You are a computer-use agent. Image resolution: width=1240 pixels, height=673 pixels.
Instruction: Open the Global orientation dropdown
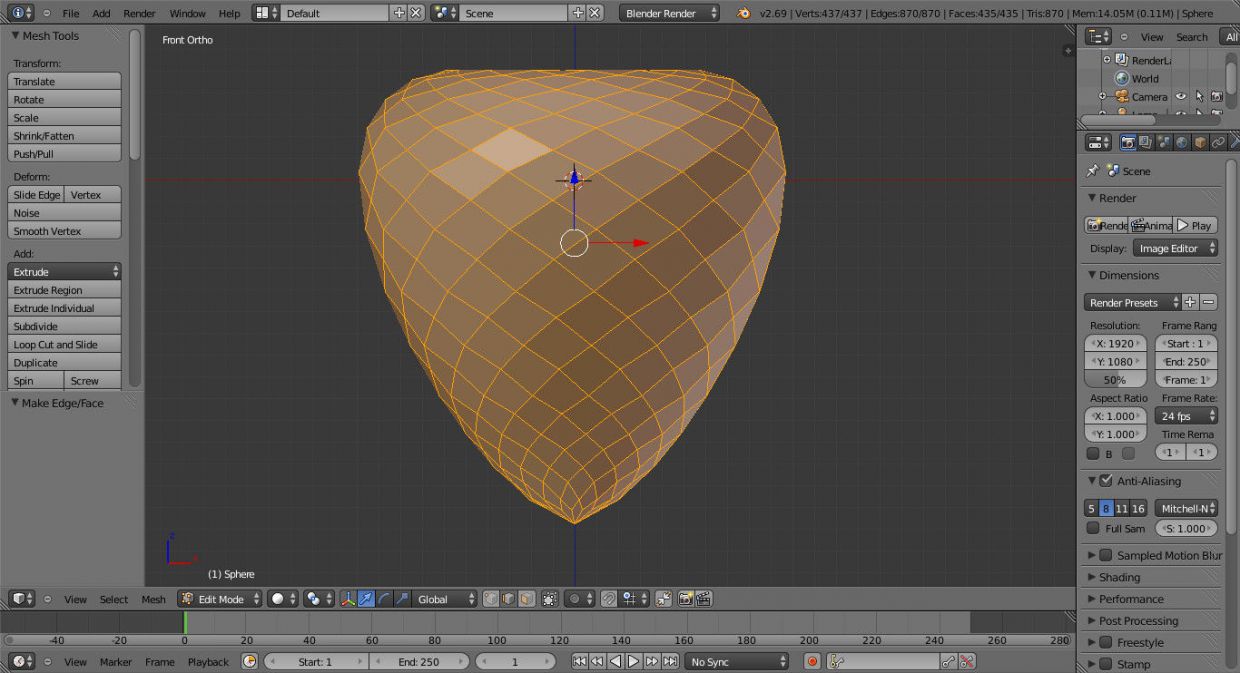pyautogui.click(x=445, y=599)
